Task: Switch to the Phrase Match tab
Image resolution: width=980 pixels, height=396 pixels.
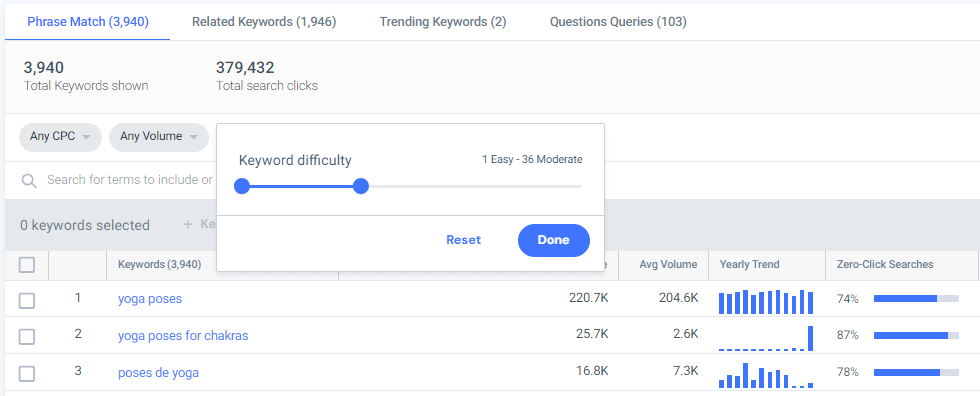Action: tap(88, 22)
